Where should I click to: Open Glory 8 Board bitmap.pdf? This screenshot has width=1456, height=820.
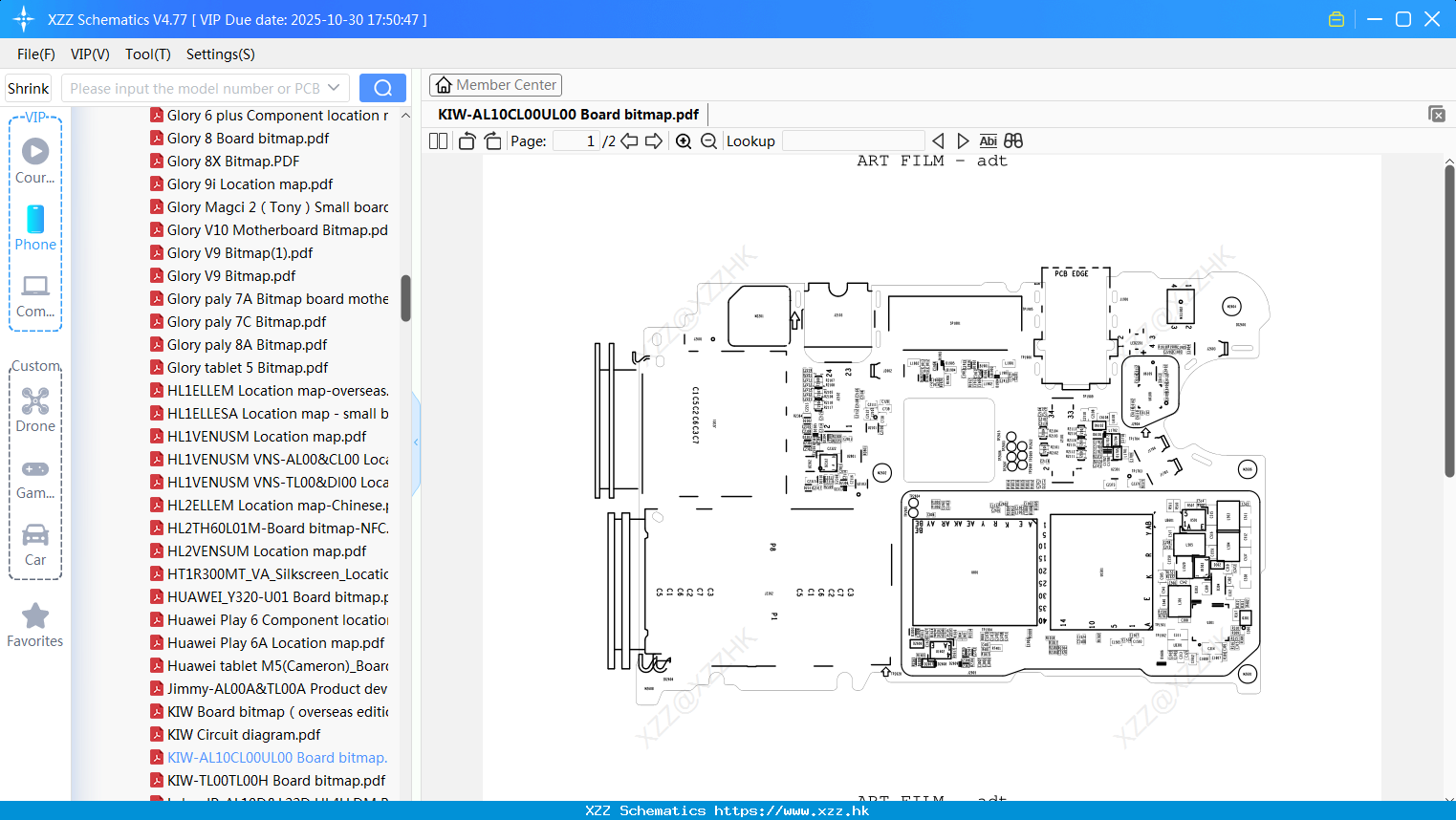tap(240, 138)
